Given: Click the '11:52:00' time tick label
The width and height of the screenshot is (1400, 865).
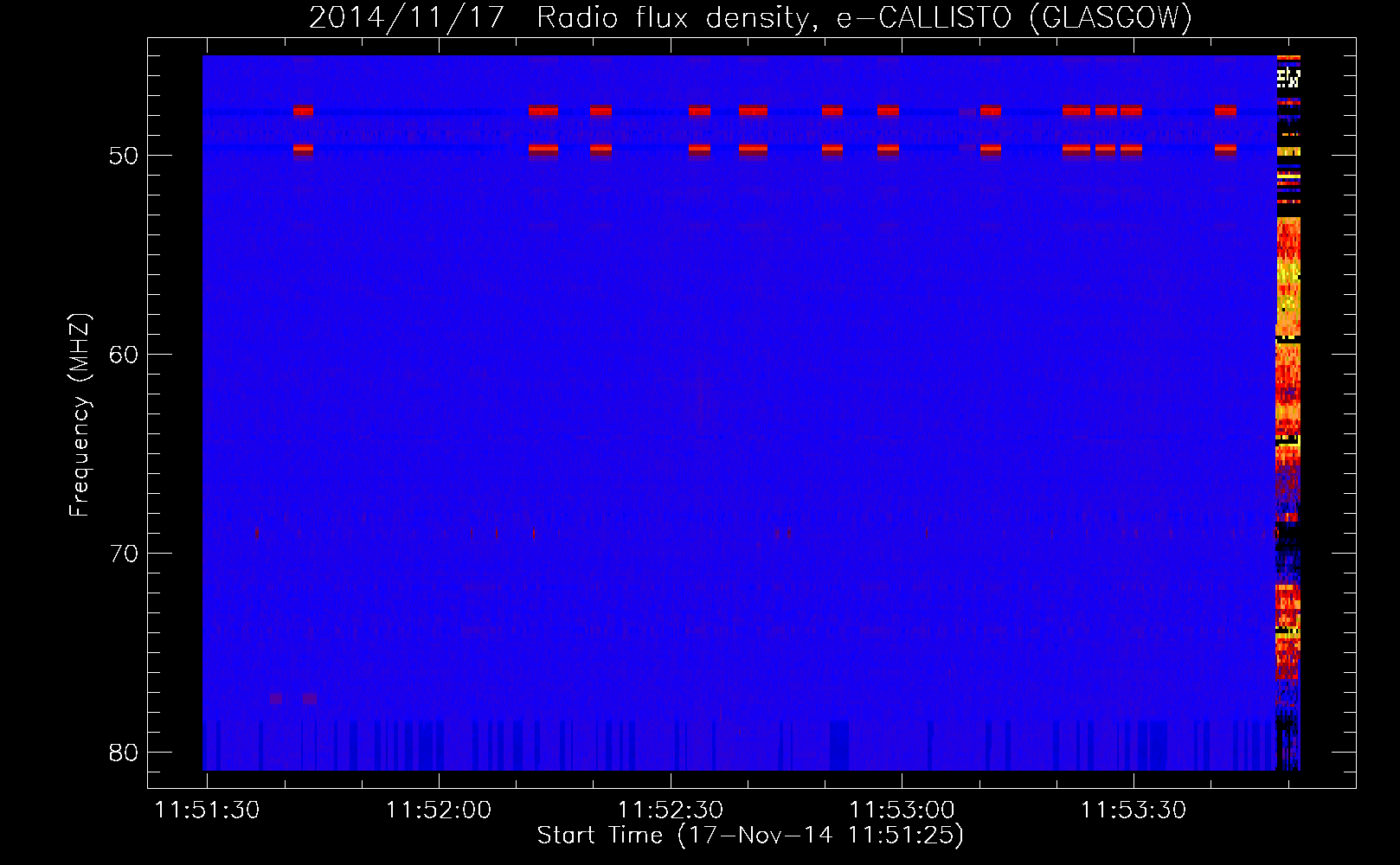Looking at the screenshot, I should (439, 811).
